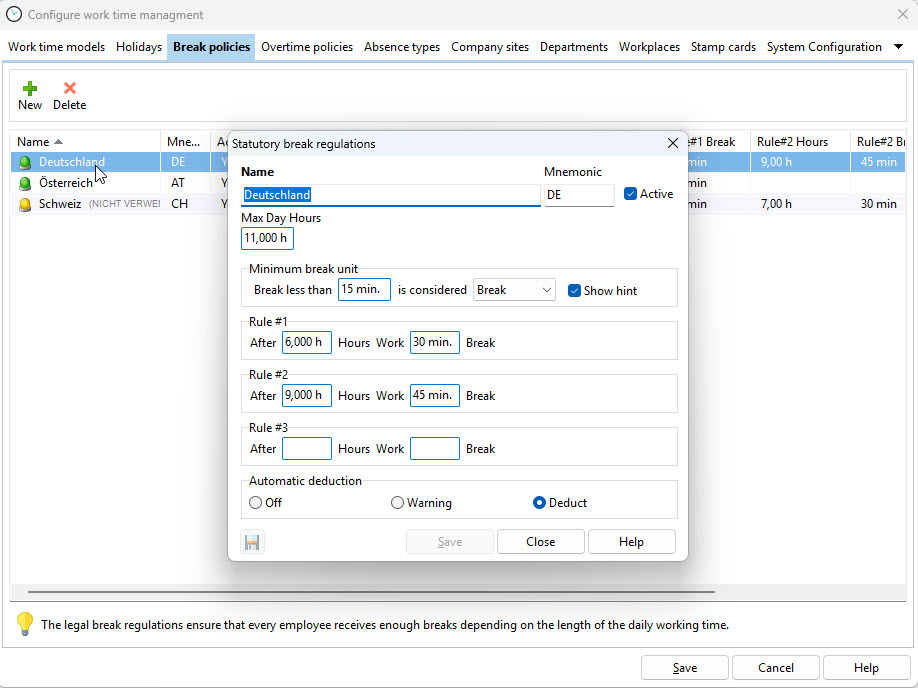Click the green status icon beside Österreich
The image size is (918, 688).
25,183
